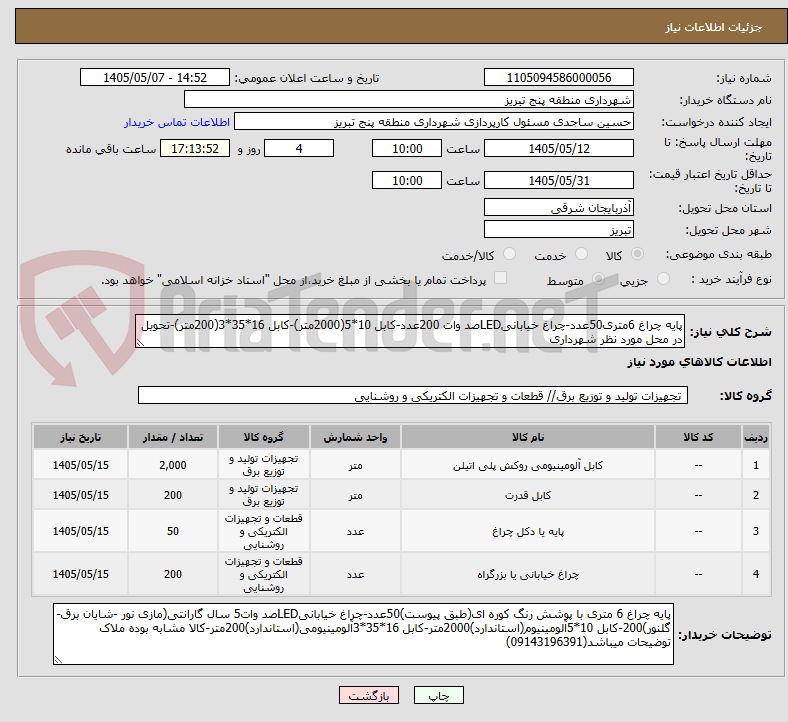Click the remaining time 17:13:52 field
This screenshot has height=722, width=788.
pos(195,149)
